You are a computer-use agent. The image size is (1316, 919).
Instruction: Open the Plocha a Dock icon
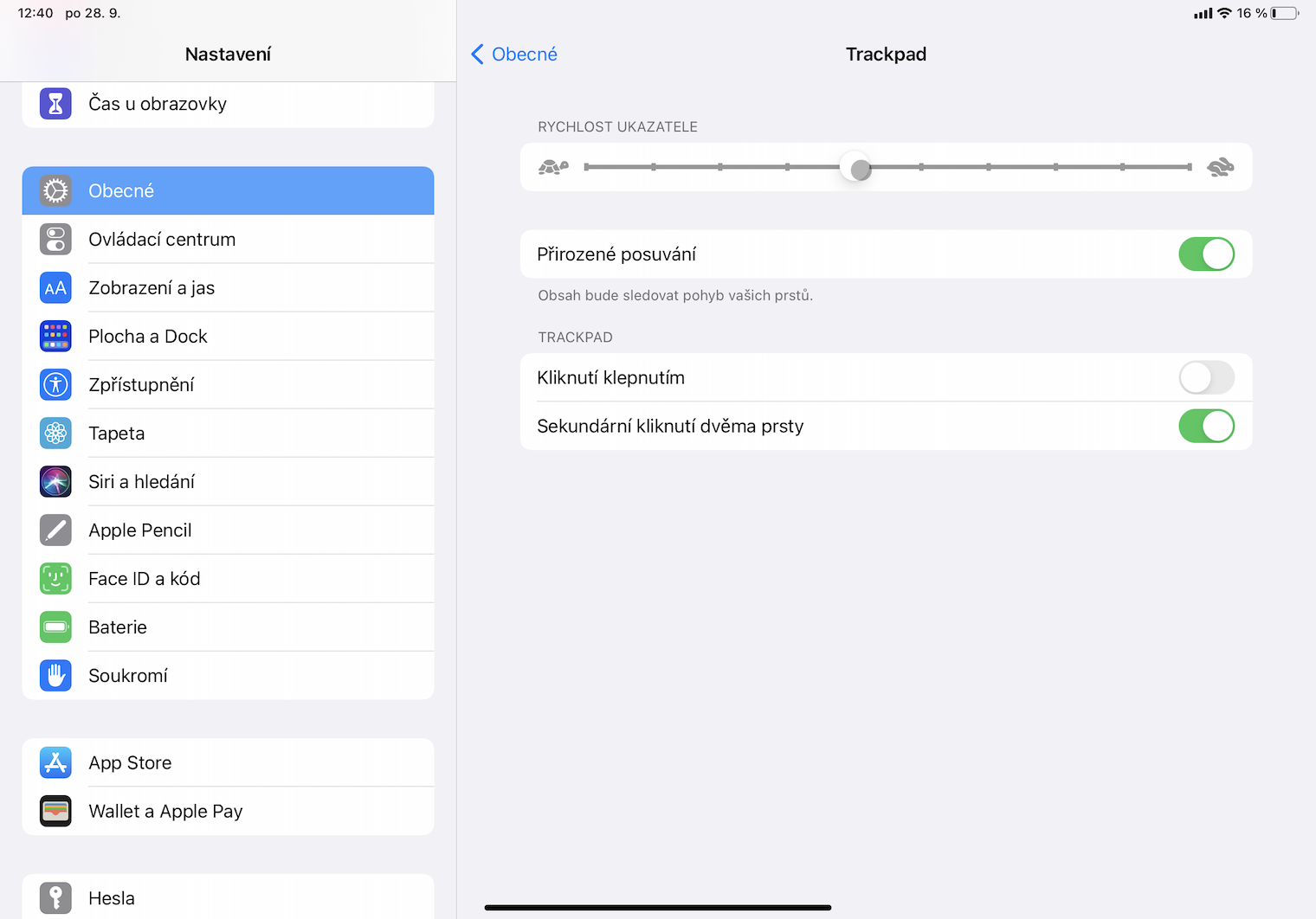point(55,337)
